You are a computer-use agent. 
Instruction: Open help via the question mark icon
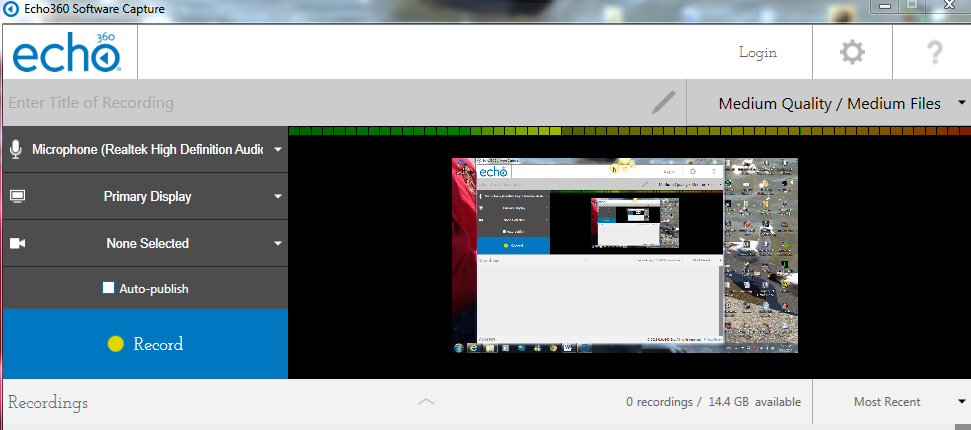pyautogui.click(x=934, y=53)
